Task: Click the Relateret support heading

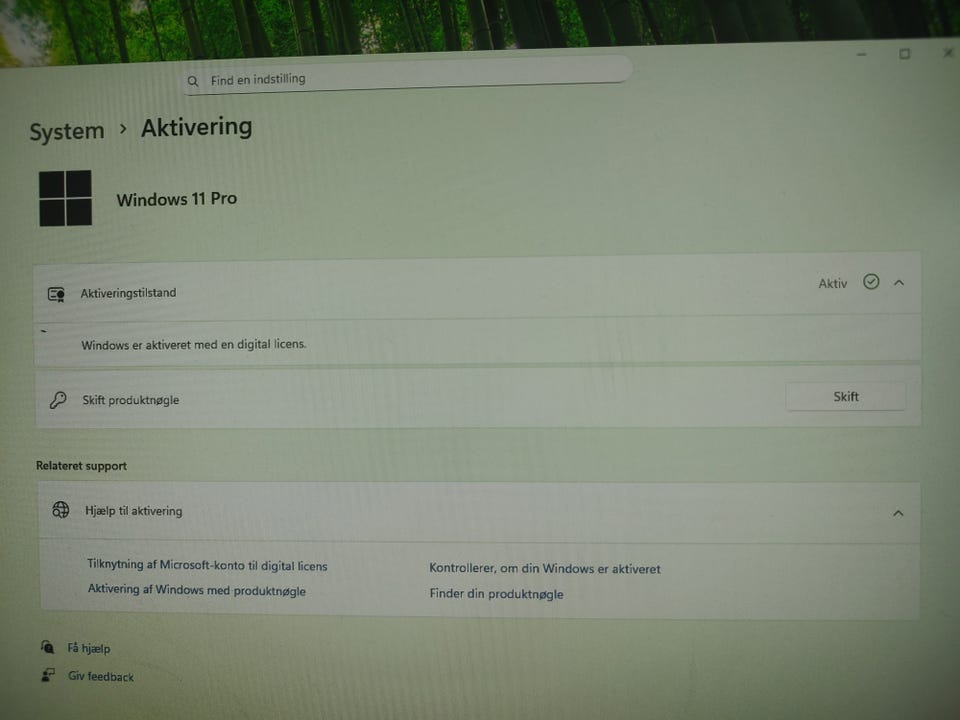Action: point(81,465)
